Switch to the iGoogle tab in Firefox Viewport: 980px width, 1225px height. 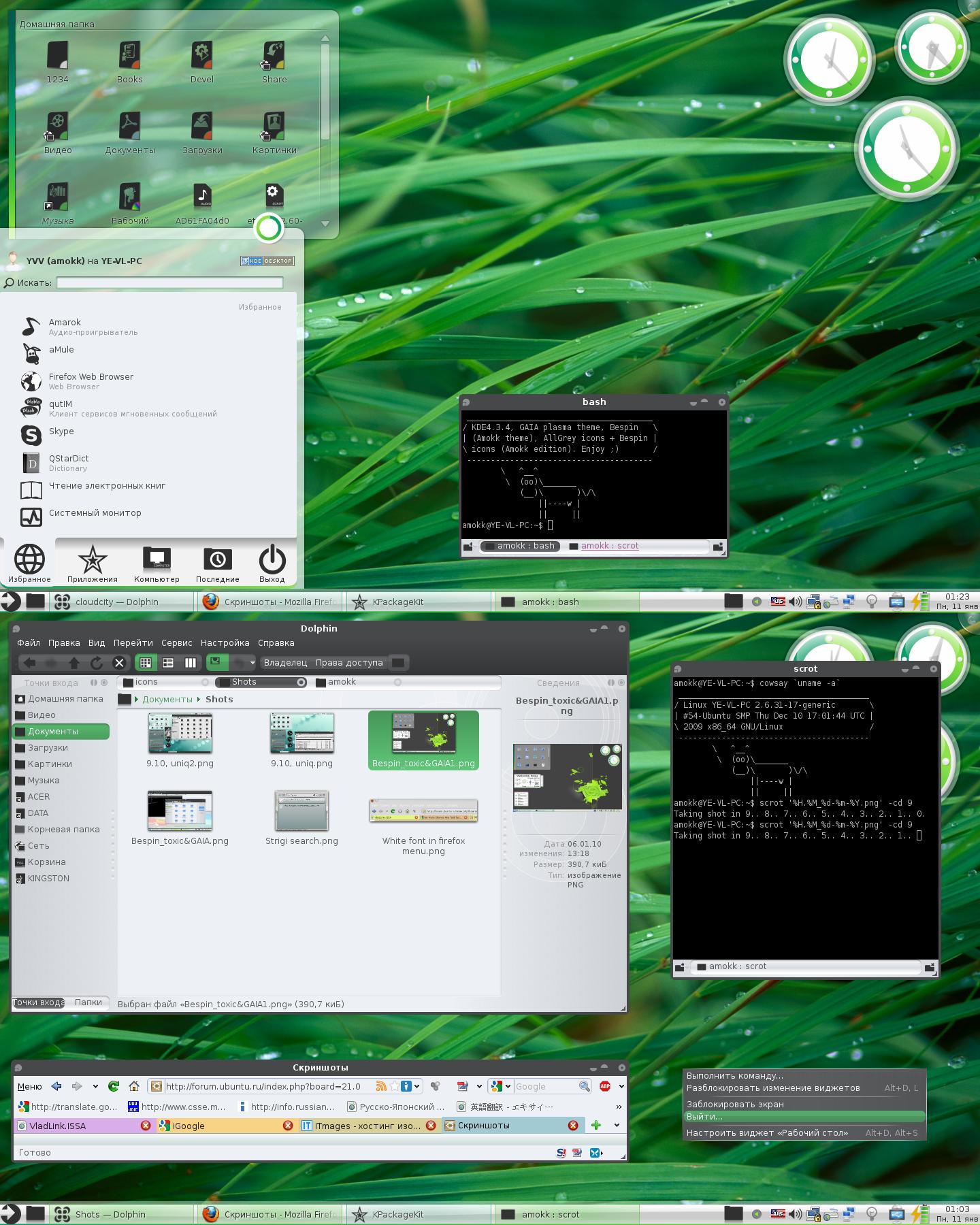[x=229, y=1126]
